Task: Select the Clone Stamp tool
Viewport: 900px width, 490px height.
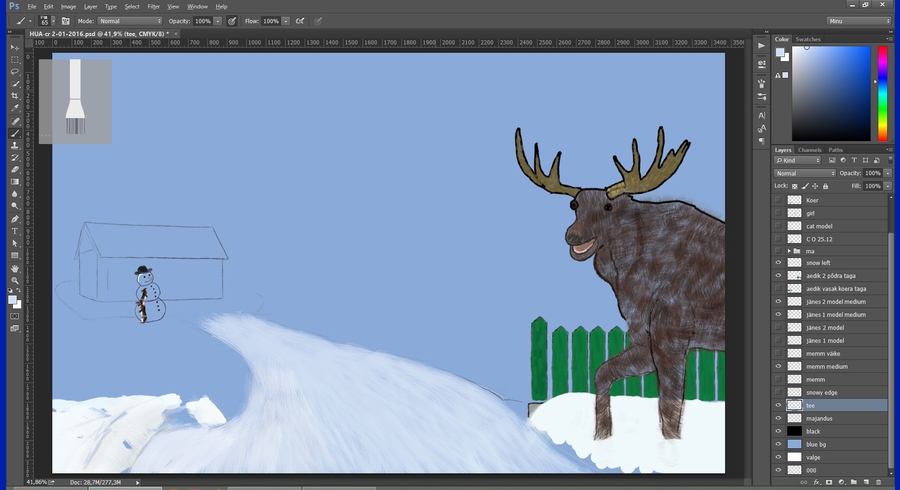Action: [15, 145]
